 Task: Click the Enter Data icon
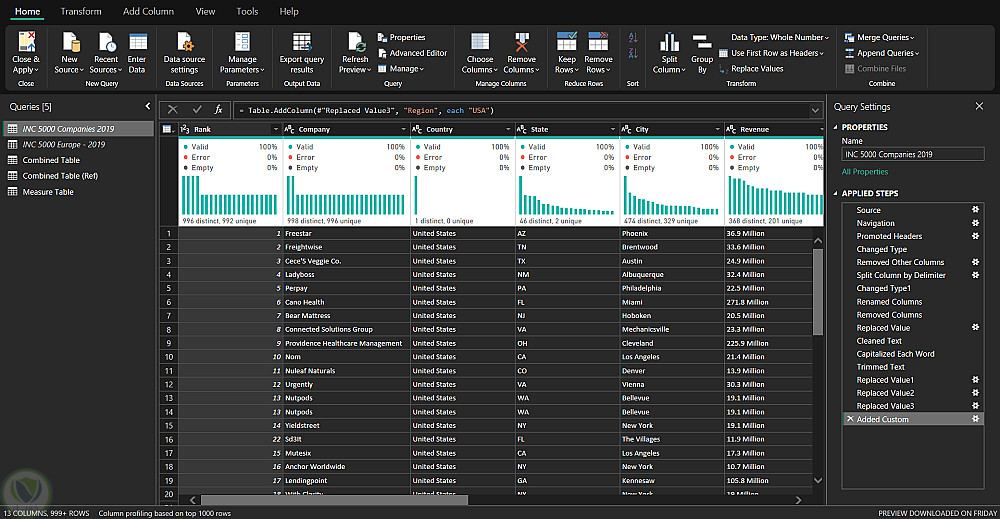pyautogui.click(x=137, y=42)
